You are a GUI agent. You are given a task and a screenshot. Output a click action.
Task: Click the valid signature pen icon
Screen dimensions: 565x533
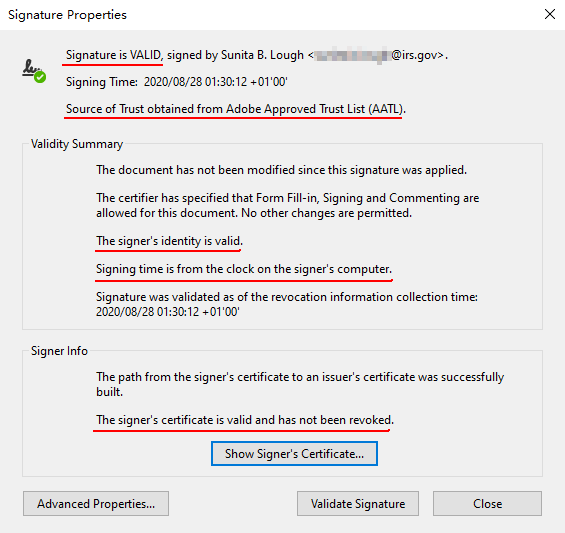(x=33, y=70)
